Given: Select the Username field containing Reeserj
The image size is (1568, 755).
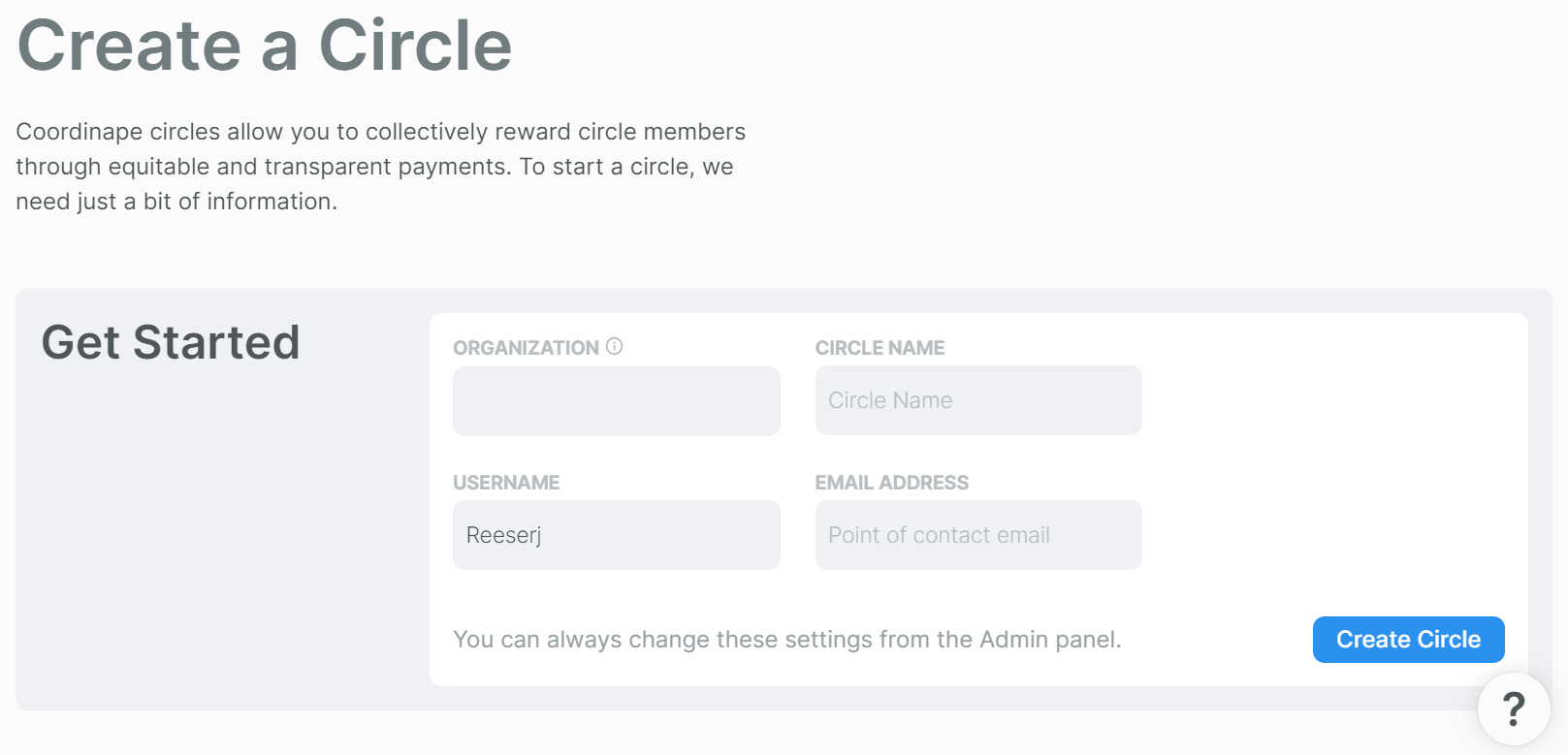Looking at the screenshot, I should point(617,535).
